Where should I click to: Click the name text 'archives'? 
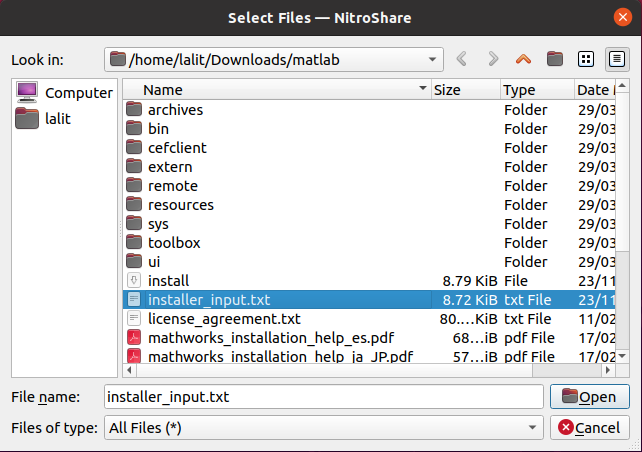175,110
